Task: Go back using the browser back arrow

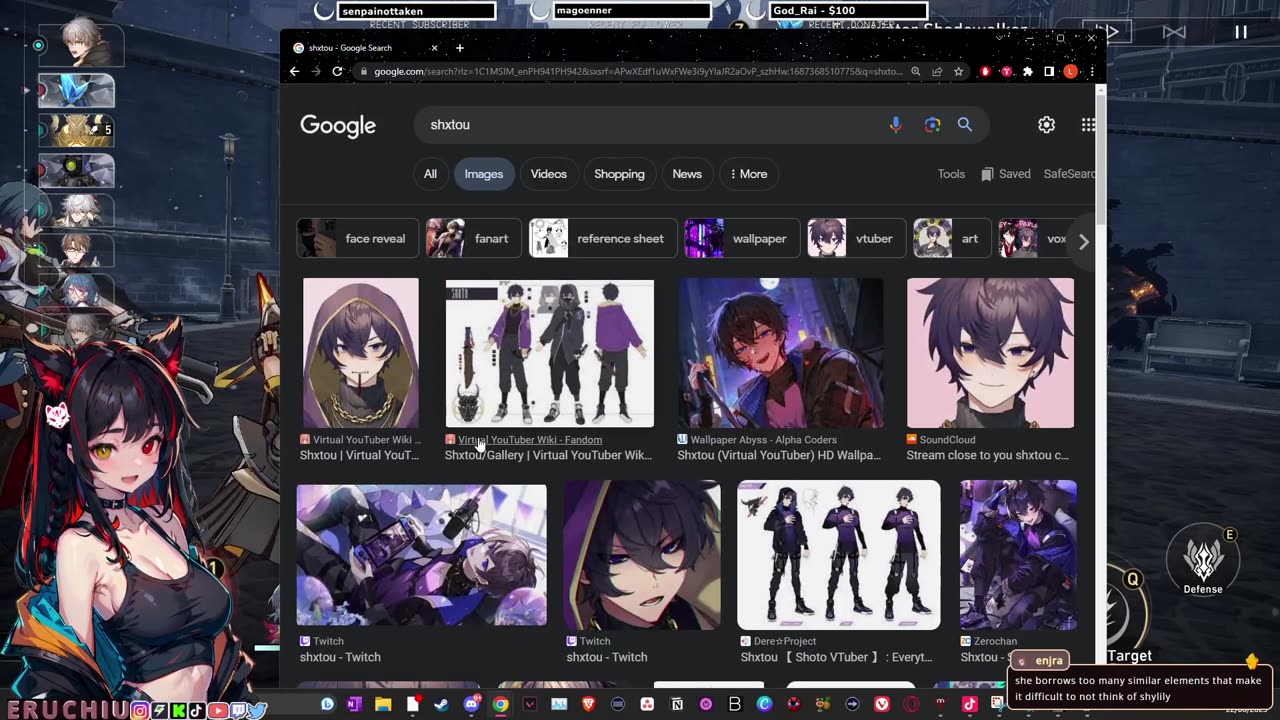Action: [294, 71]
